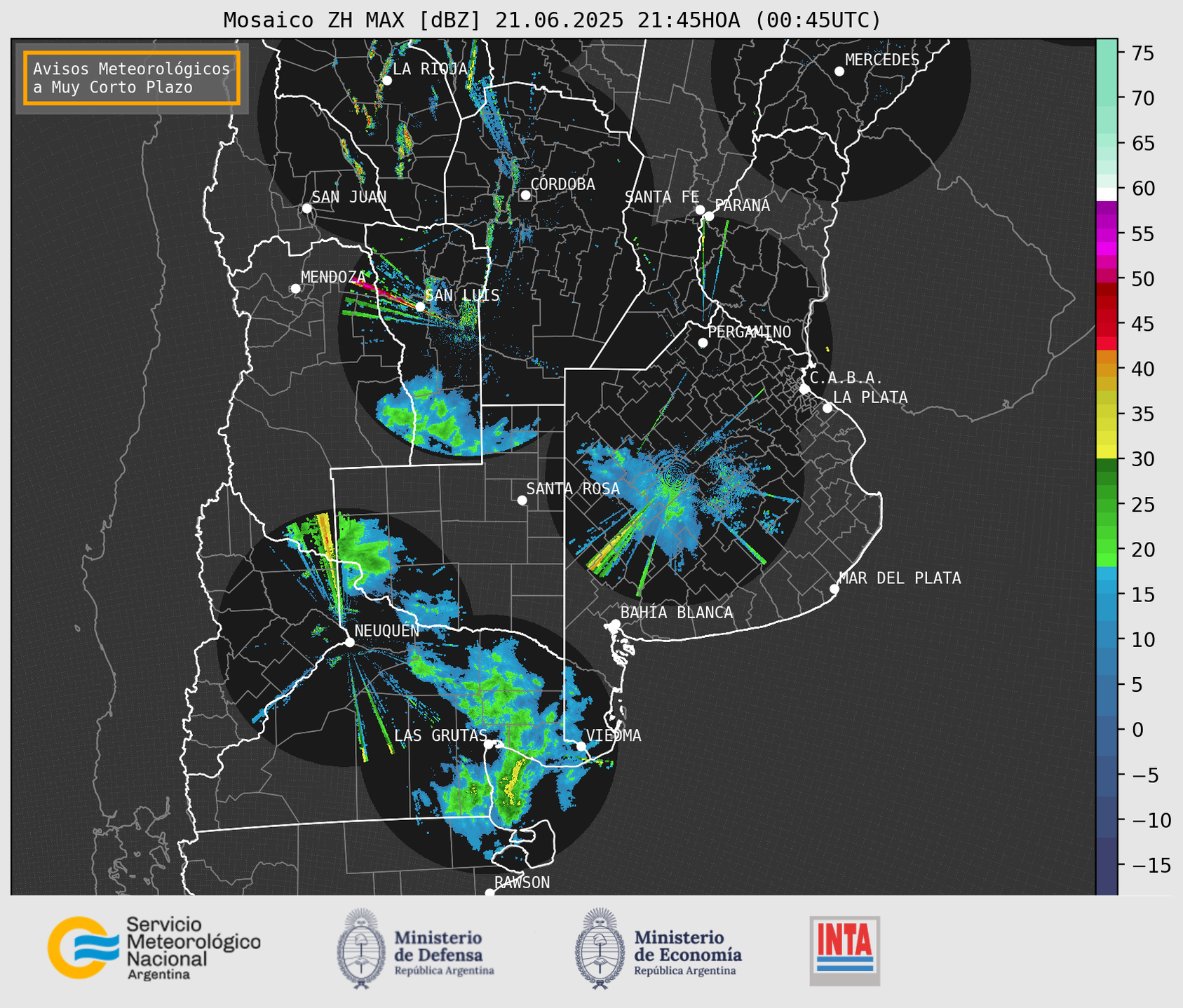Click the LAS GRUTAS label text
The image size is (1183, 1008).
click(x=440, y=735)
